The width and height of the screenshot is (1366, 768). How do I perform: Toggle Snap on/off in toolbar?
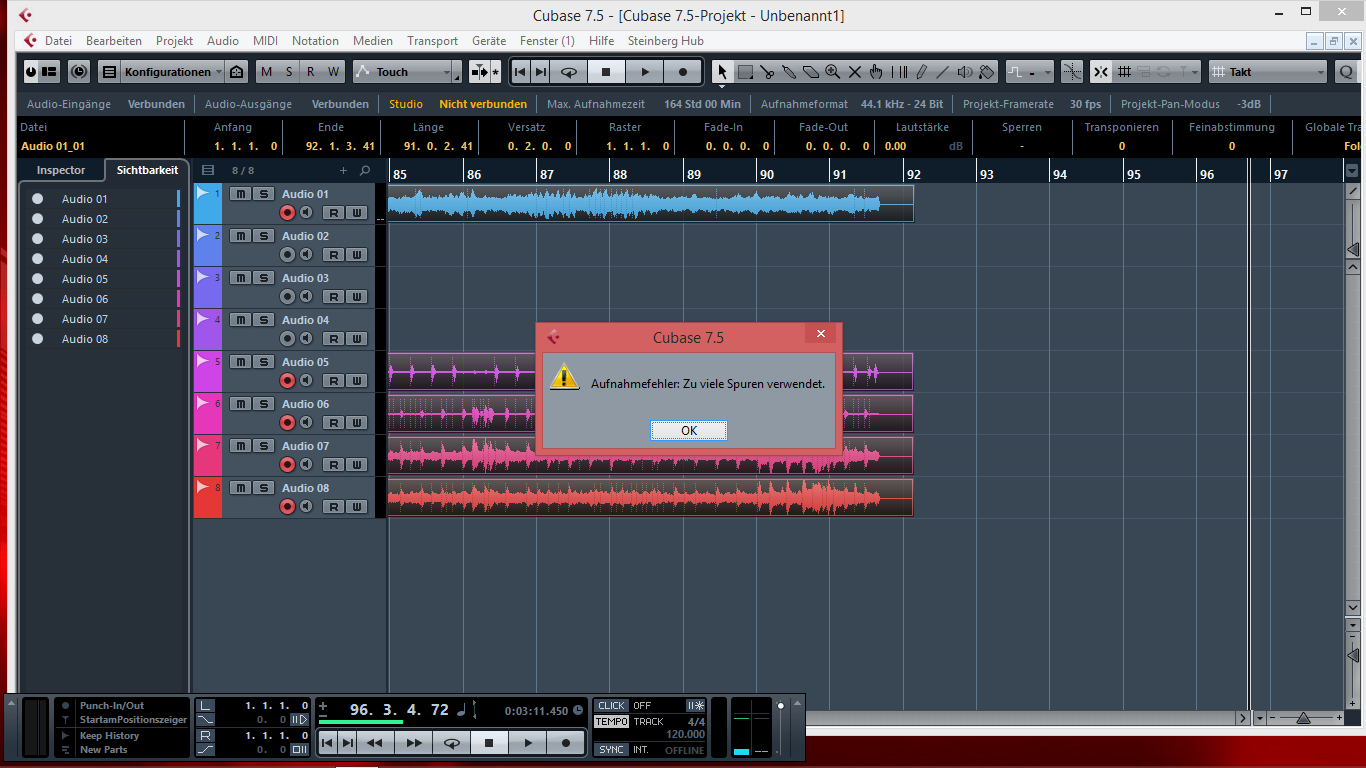[1100, 72]
